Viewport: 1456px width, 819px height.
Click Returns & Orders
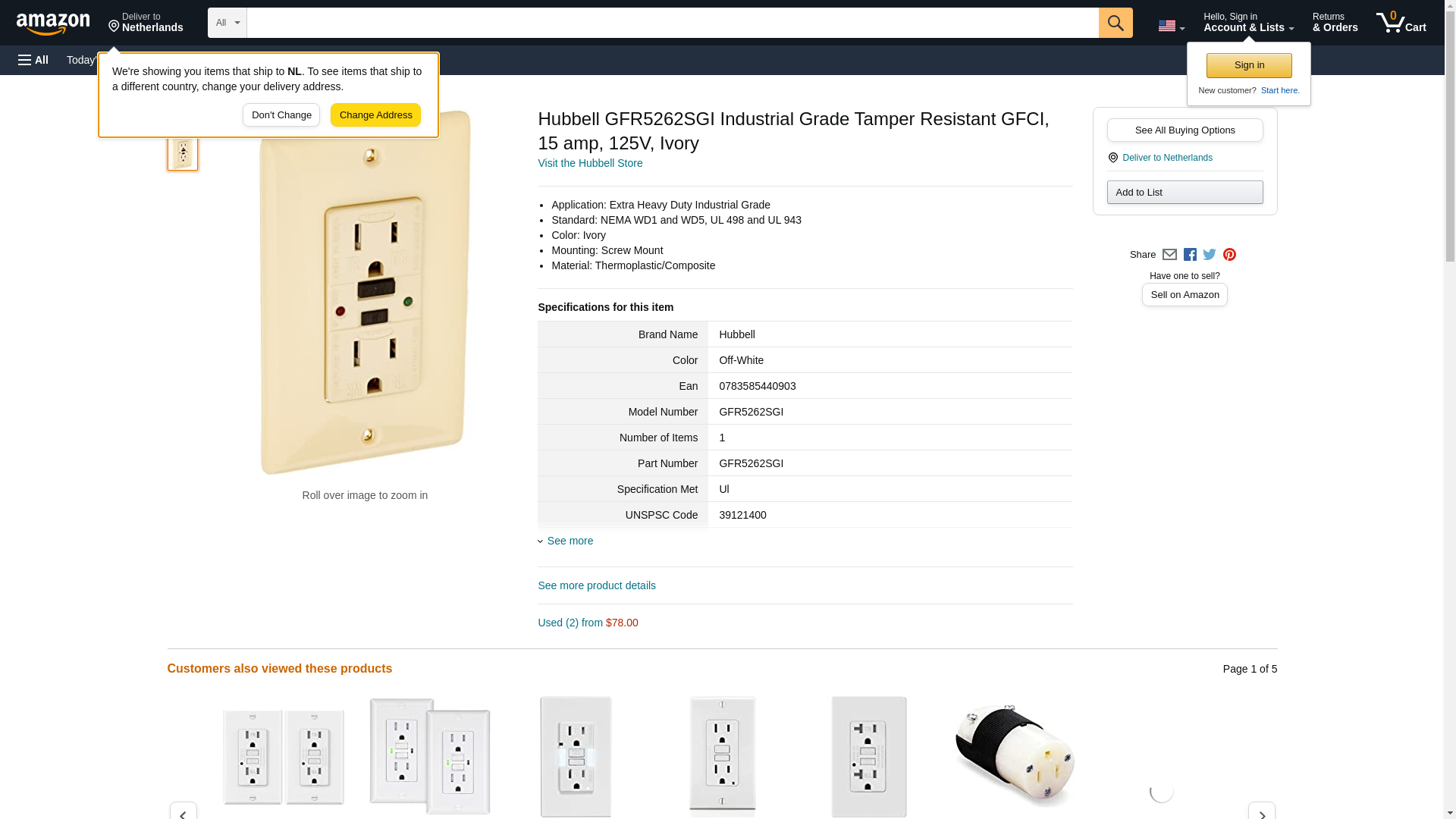1335,23
